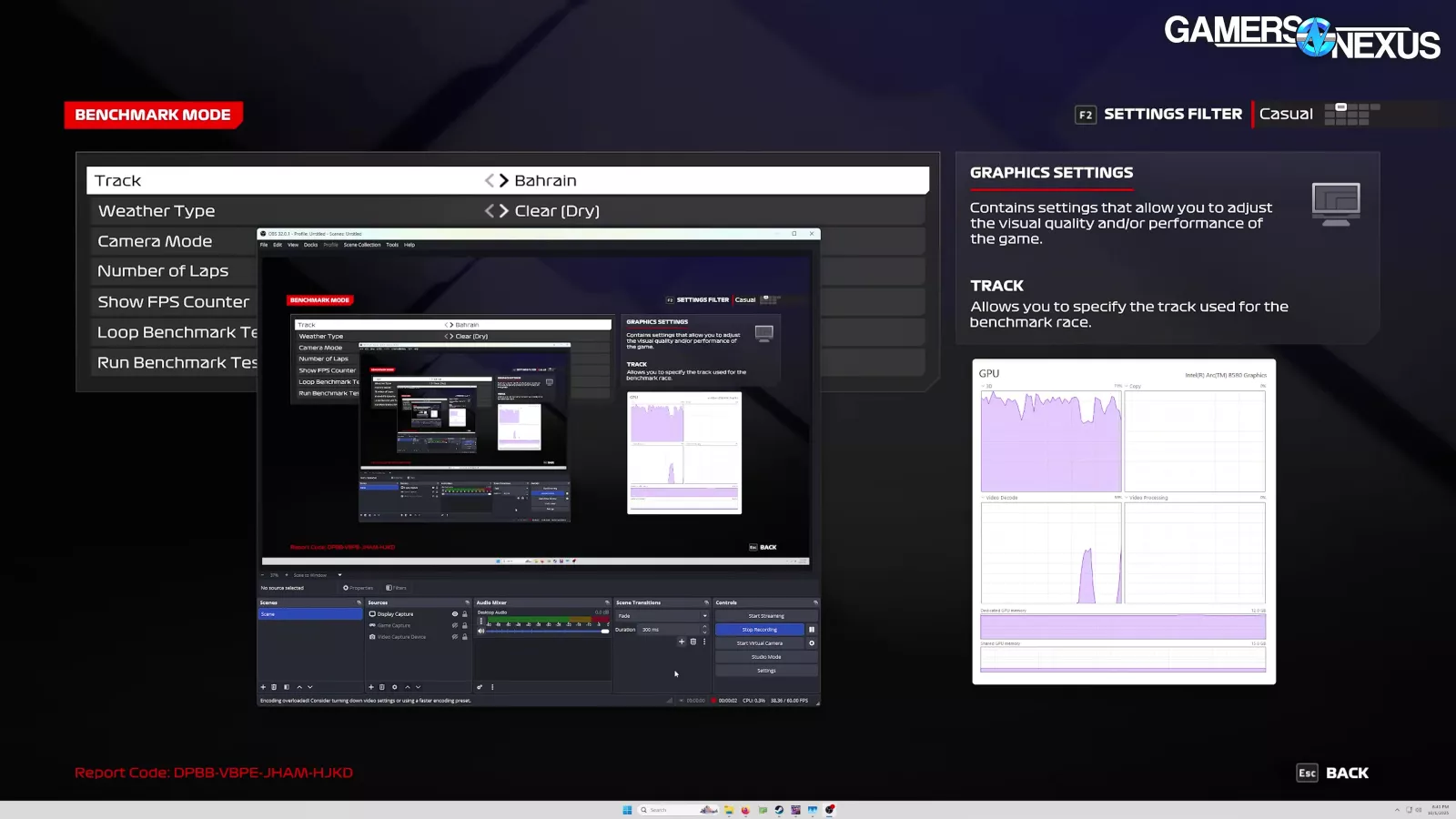Image resolution: width=1456 pixels, height=819 pixels.
Task: Open the Tools menu in OBS
Action: point(392,245)
